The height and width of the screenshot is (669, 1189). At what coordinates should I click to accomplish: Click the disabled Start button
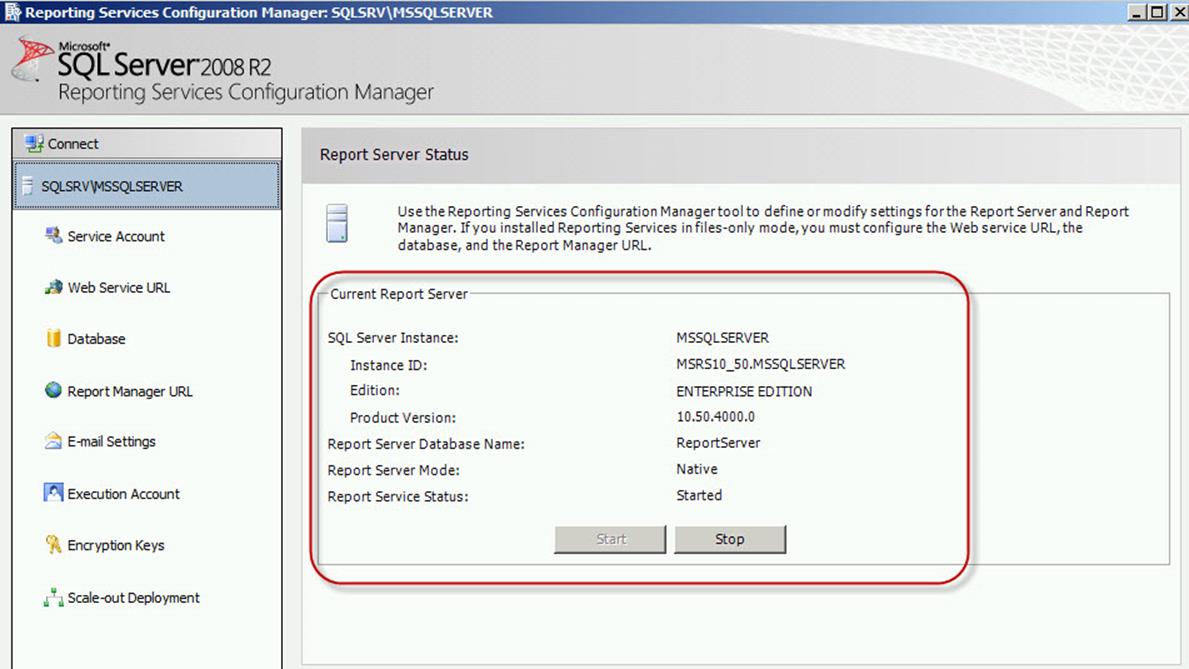pos(610,539)
